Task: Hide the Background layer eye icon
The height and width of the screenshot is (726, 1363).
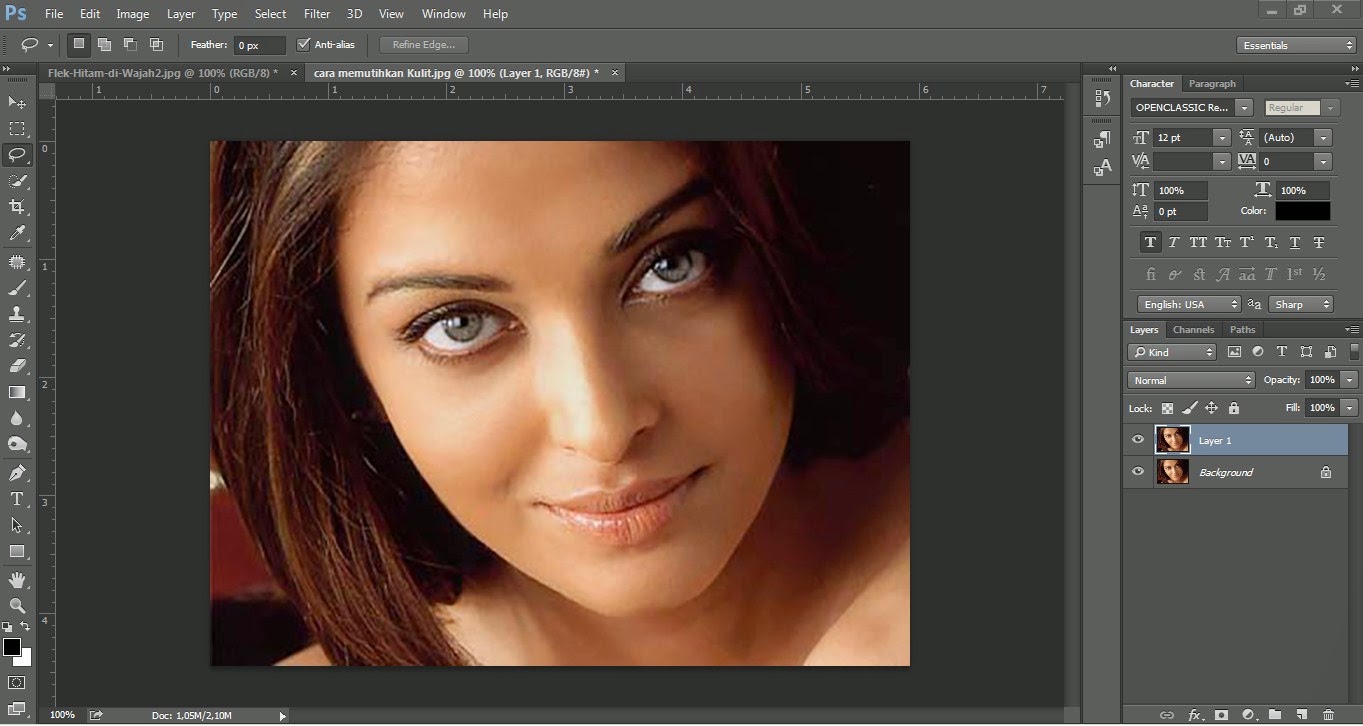Action: (1138, 472)
